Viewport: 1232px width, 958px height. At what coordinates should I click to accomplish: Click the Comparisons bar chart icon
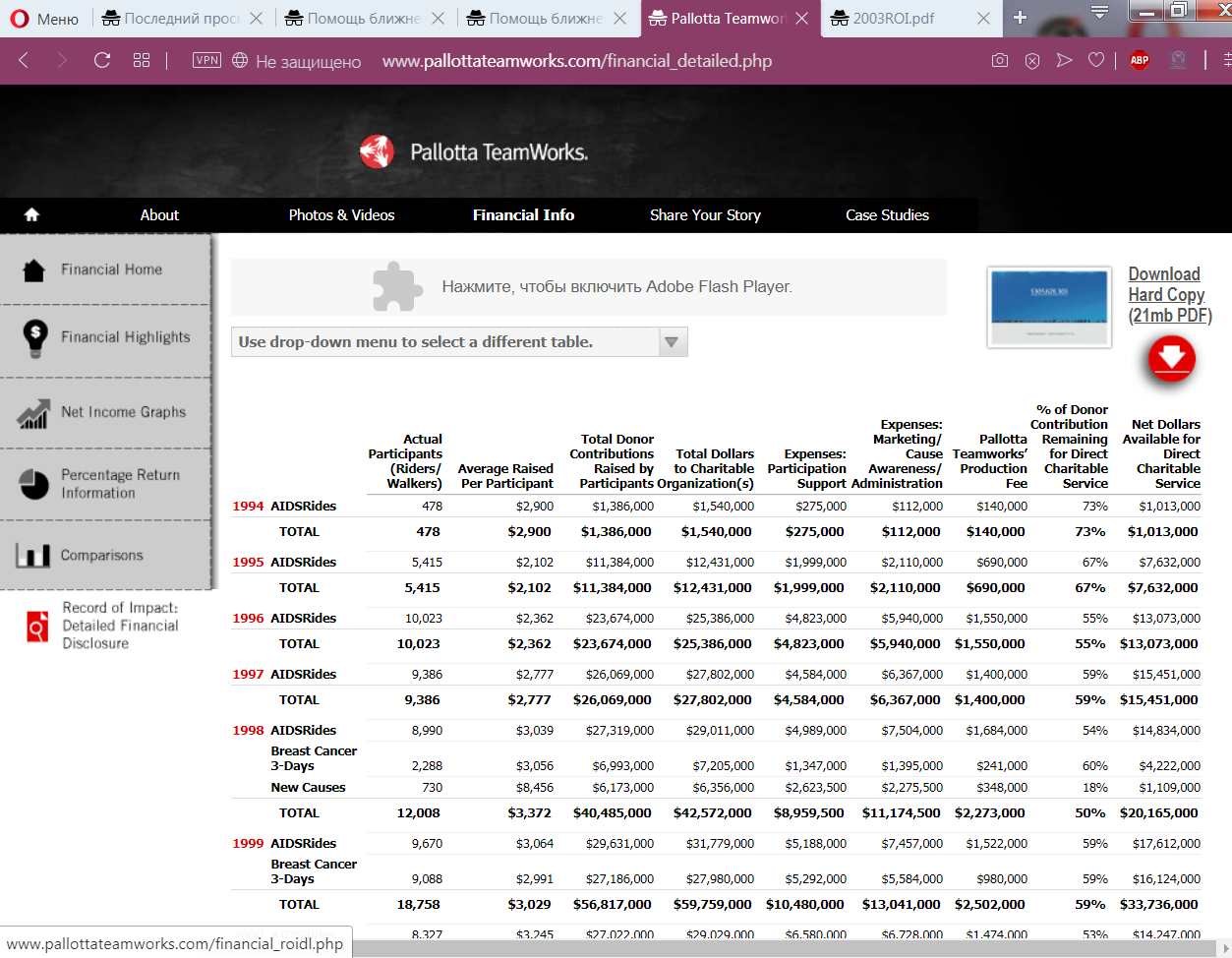click(x=32, y=556)
